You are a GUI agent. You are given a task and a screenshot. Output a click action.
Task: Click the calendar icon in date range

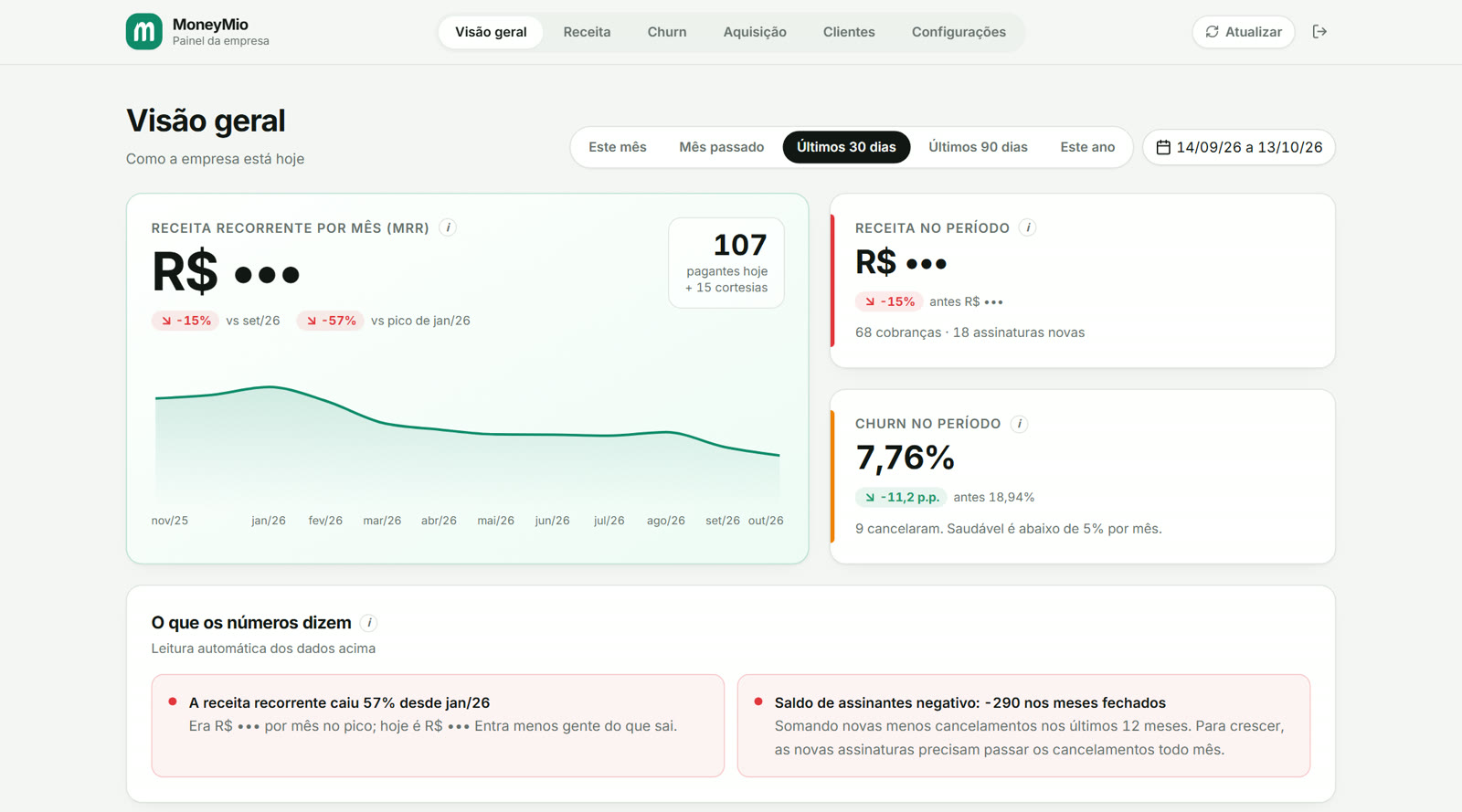click(1163, 147)
